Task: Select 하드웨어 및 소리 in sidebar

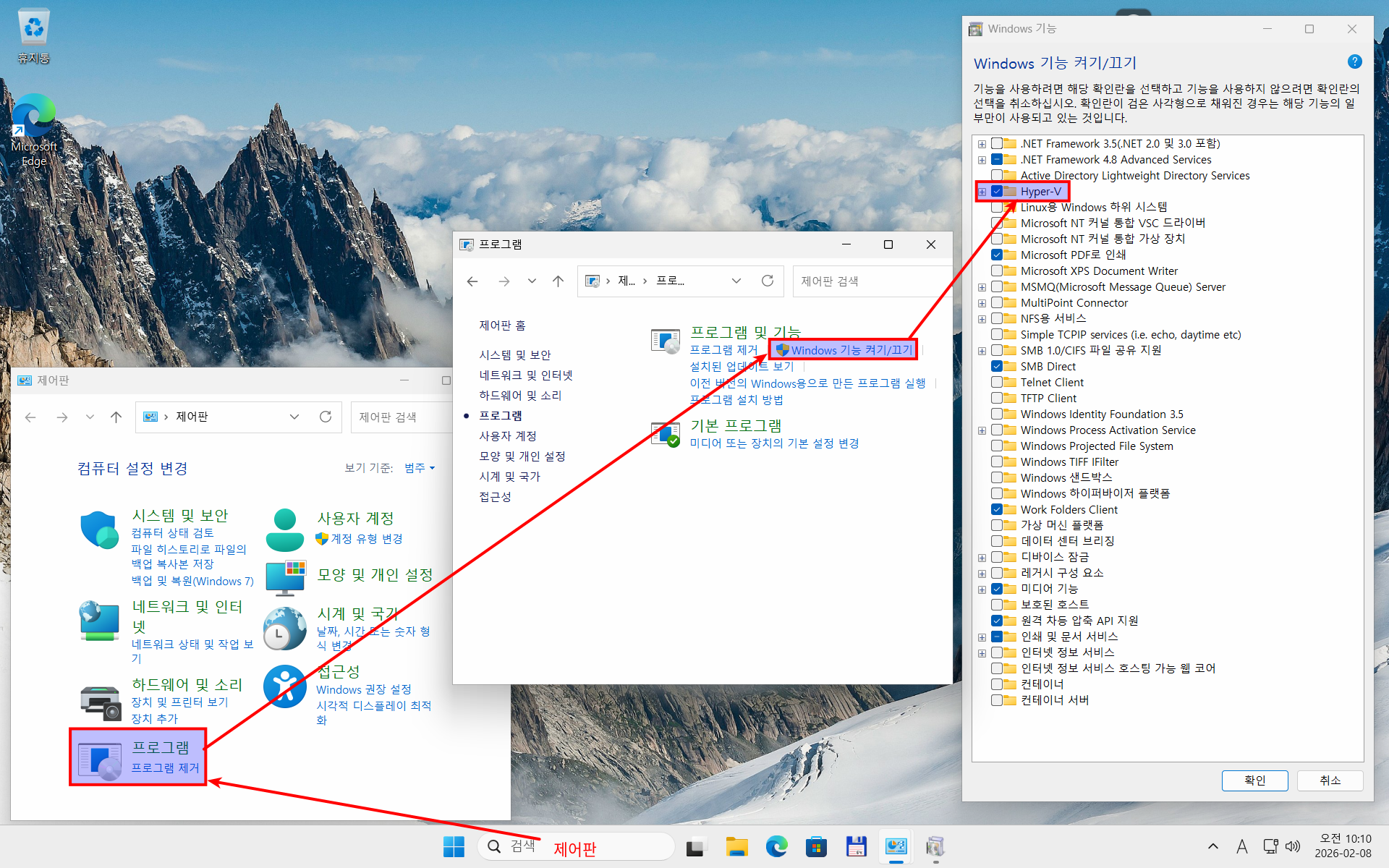Action: pos(520,395)
